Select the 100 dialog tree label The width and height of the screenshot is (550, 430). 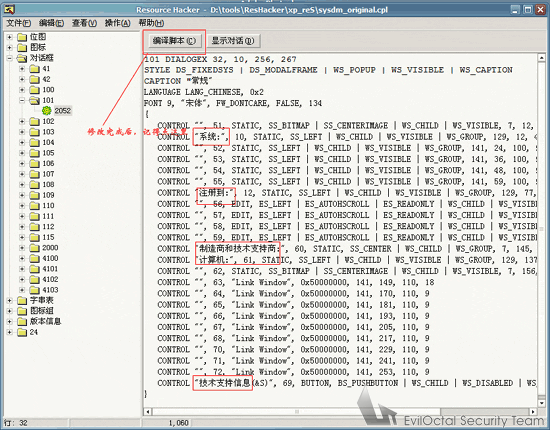point(48,90)
